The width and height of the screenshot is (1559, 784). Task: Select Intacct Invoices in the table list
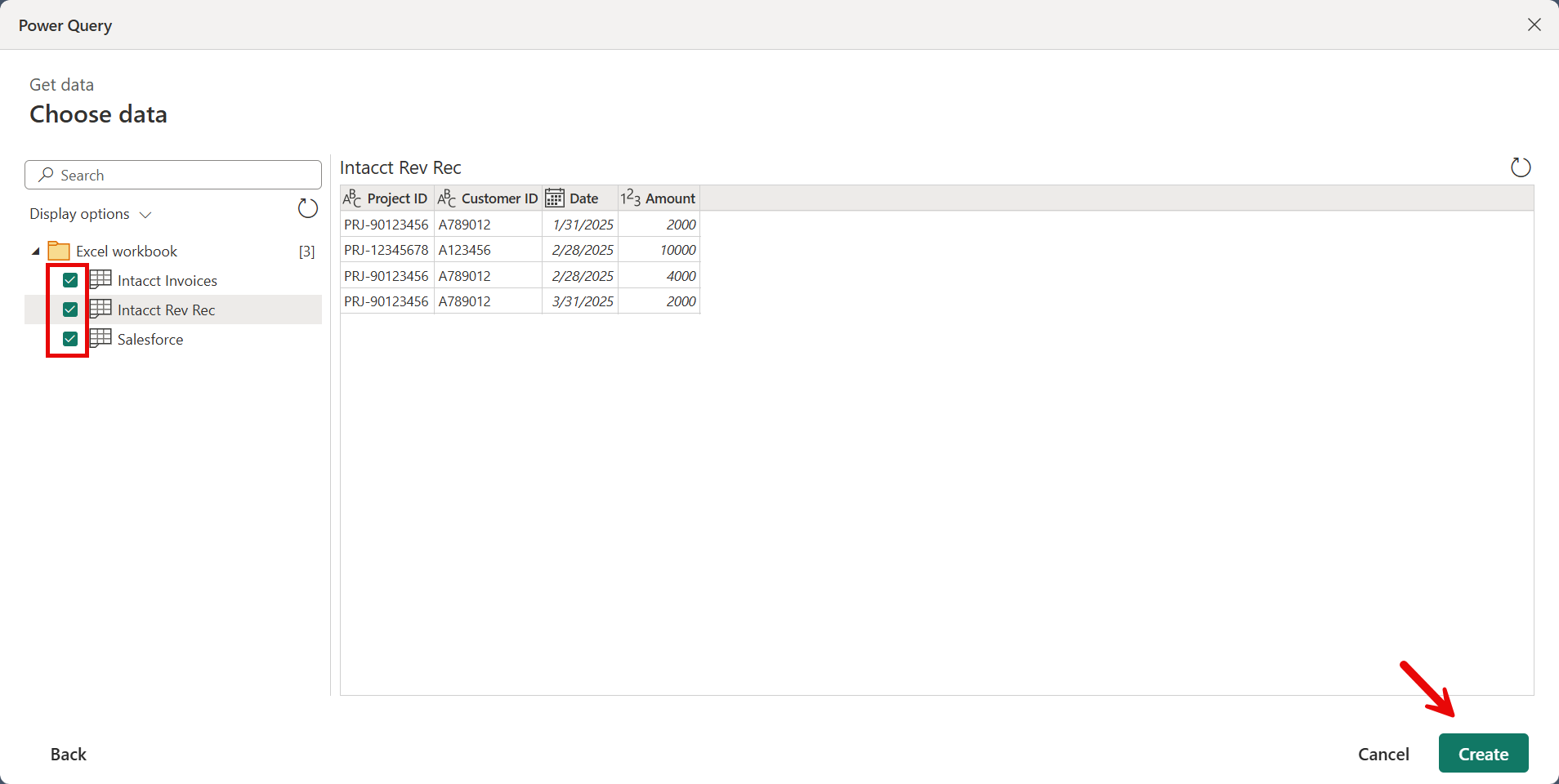click(167, 279)
